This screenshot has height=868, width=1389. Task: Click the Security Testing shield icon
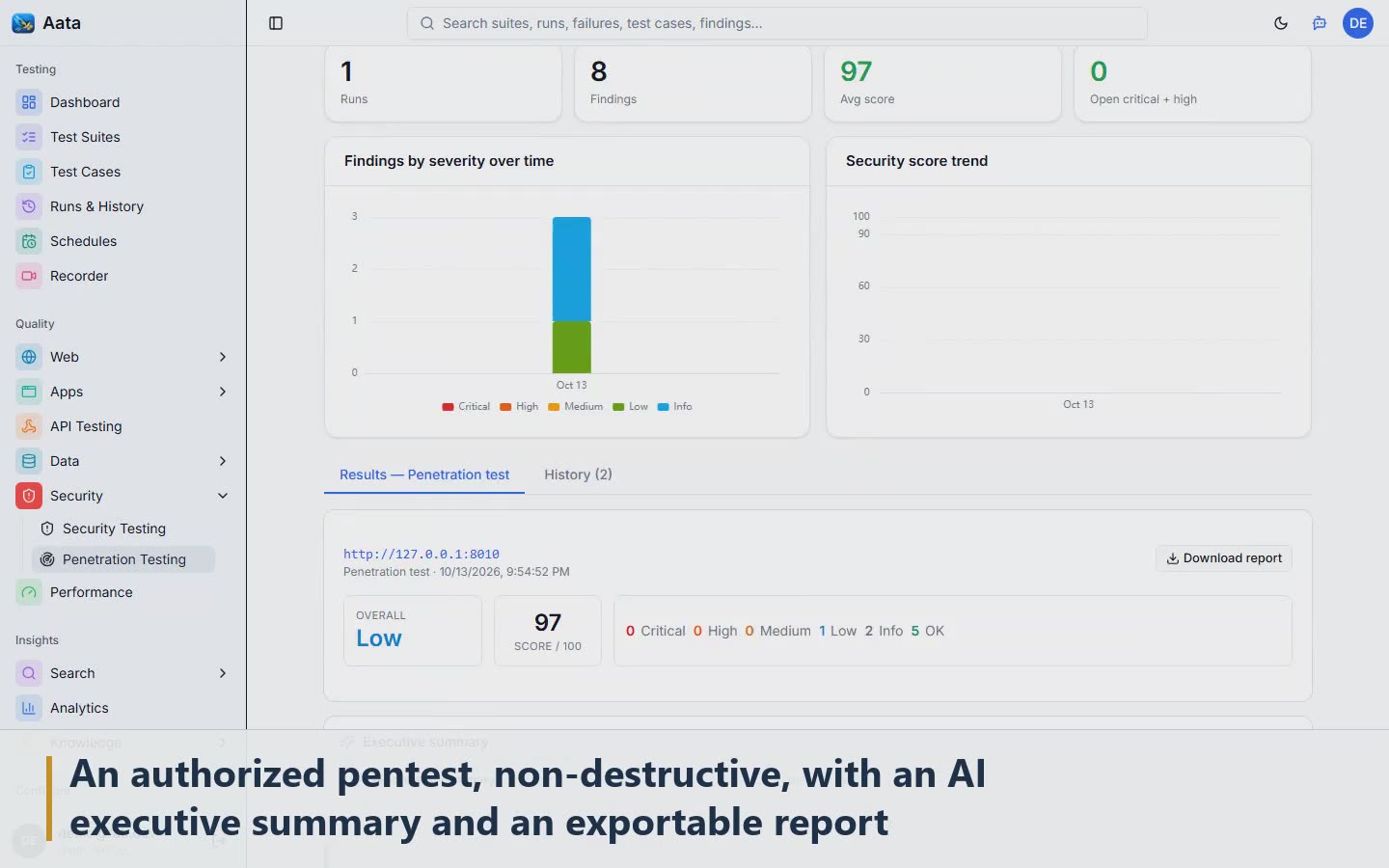point(47,529)
